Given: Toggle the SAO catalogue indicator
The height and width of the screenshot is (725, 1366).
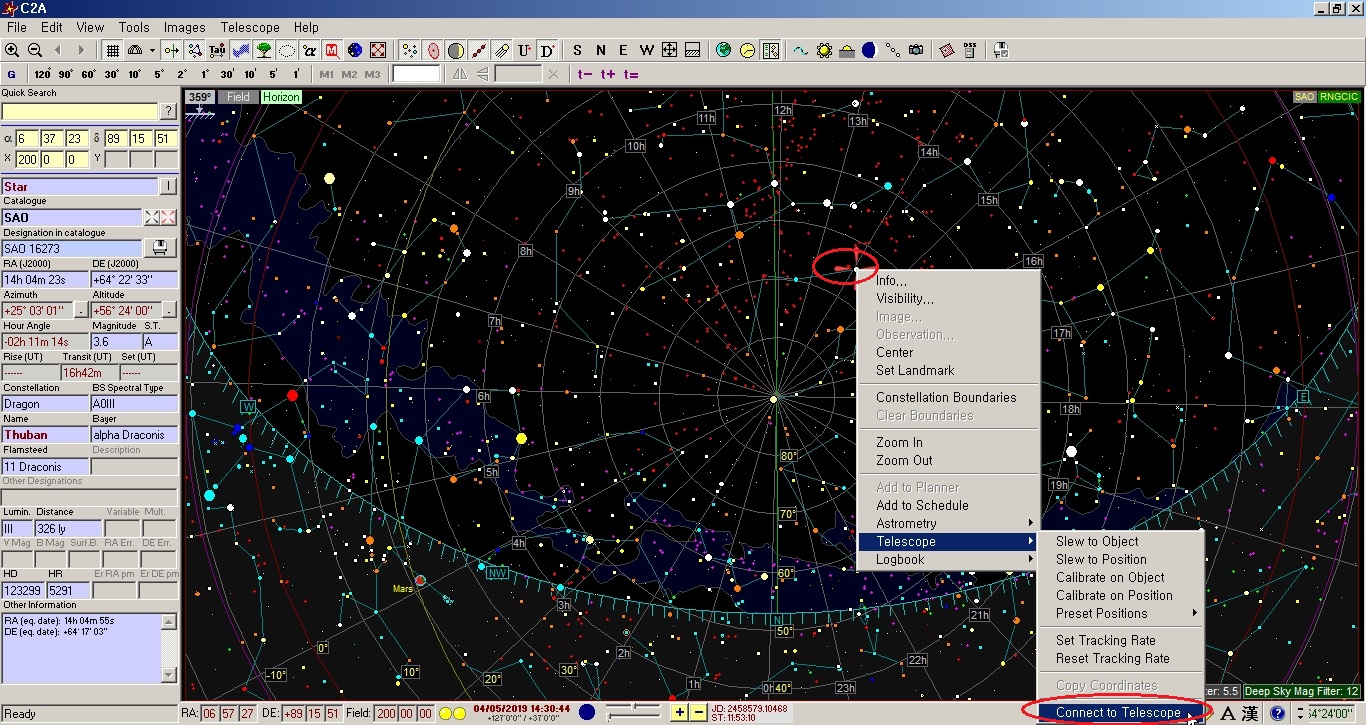Looking at the screenshot, I should click(x=1304, y=97).
